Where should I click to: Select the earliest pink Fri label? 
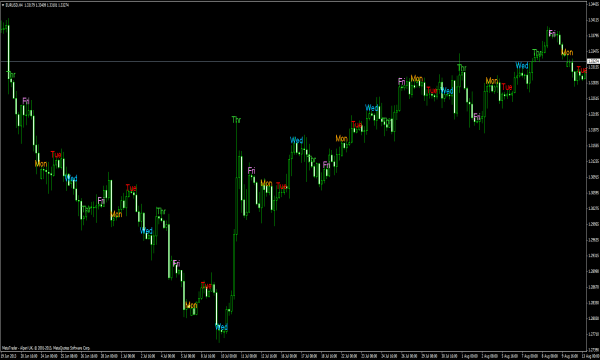[26, 101]
